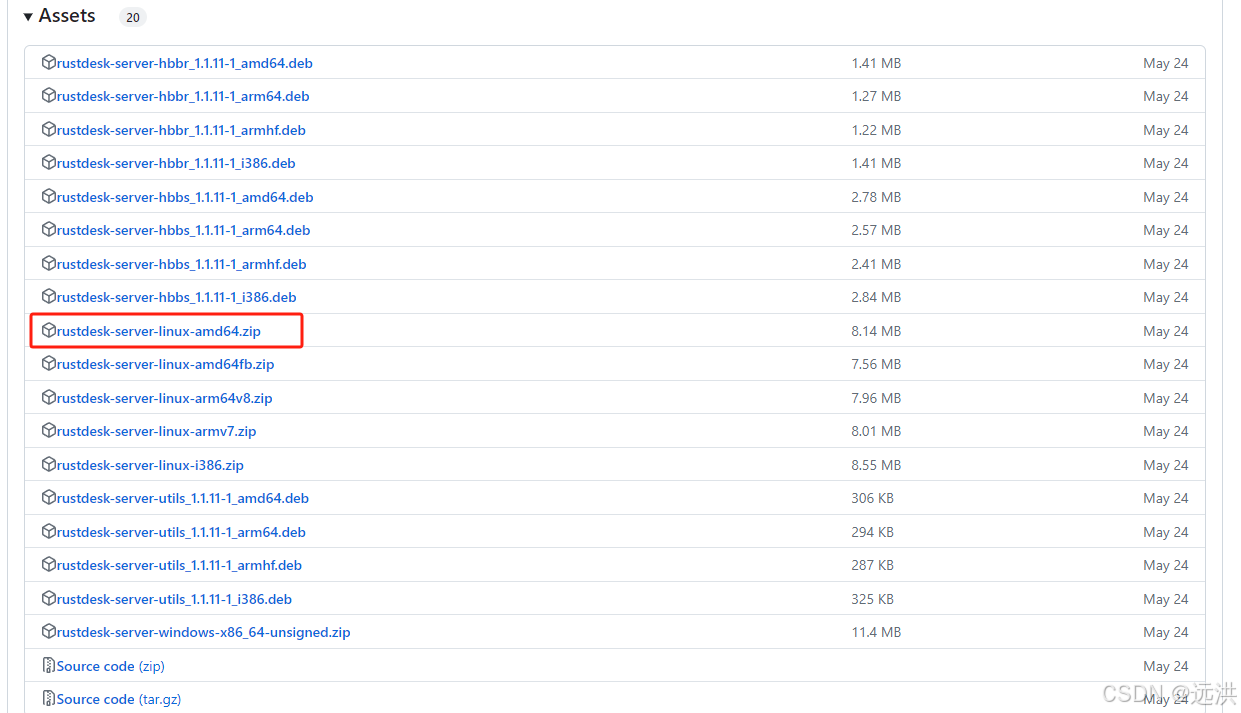Click the 325 KB size of utils i386.deb
The width and height of the screenshot is (1241, 713).
click(x=872, y=599)
